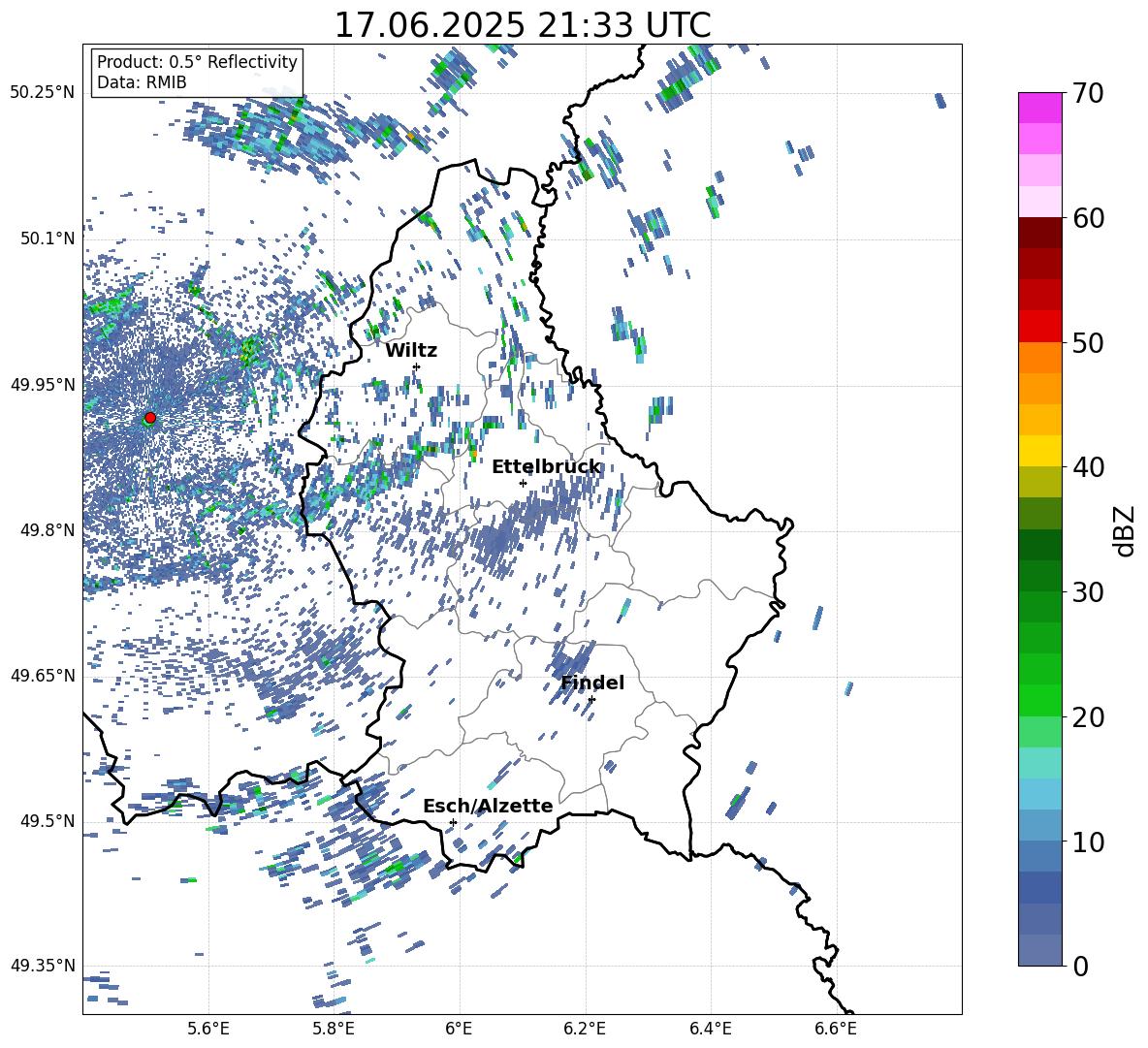
Task: Click the 5.8°E longitude label
Action: [334, 1029]
